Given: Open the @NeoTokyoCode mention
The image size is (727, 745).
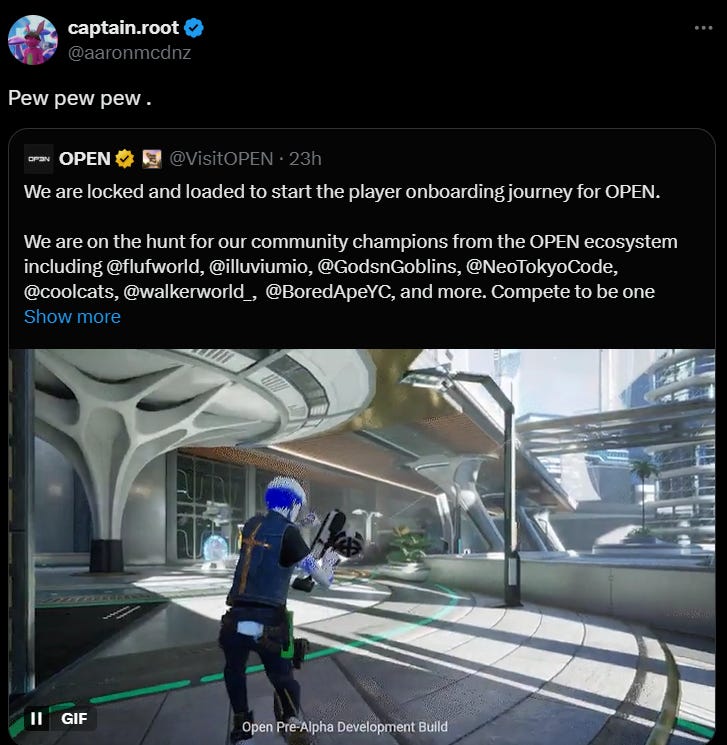Looking at the screenshot, I should point(541,267).
